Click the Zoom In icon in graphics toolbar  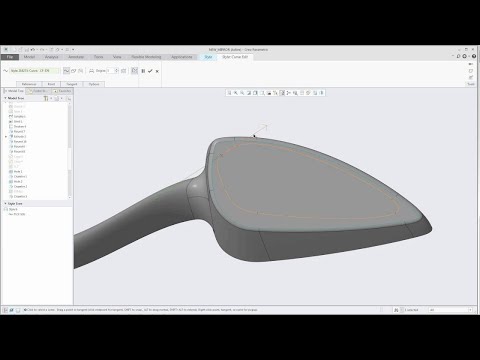[236, 93]
